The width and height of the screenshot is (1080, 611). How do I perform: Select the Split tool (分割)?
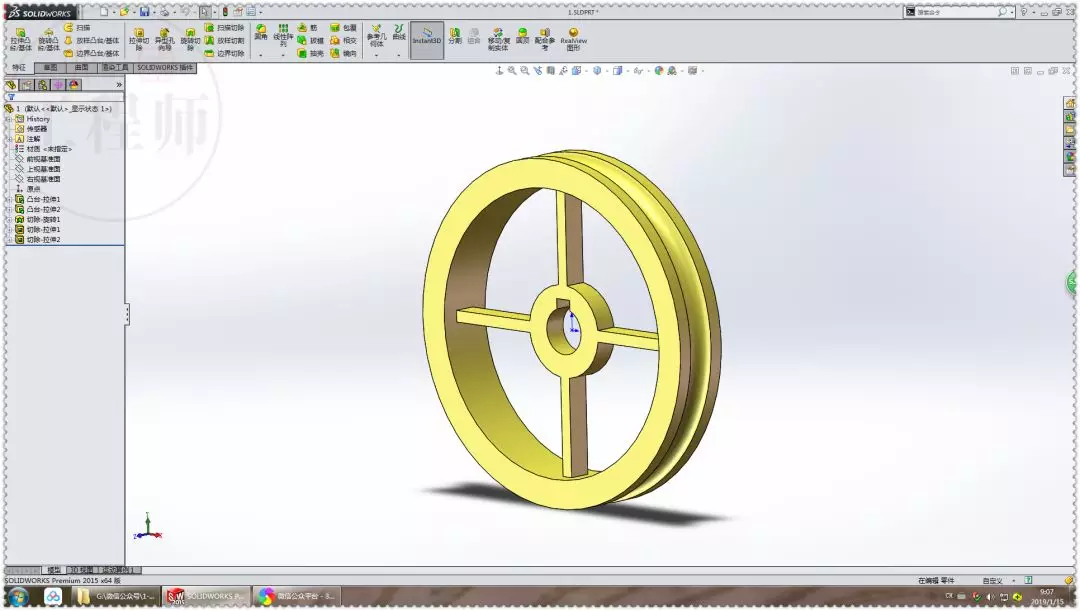455,36
